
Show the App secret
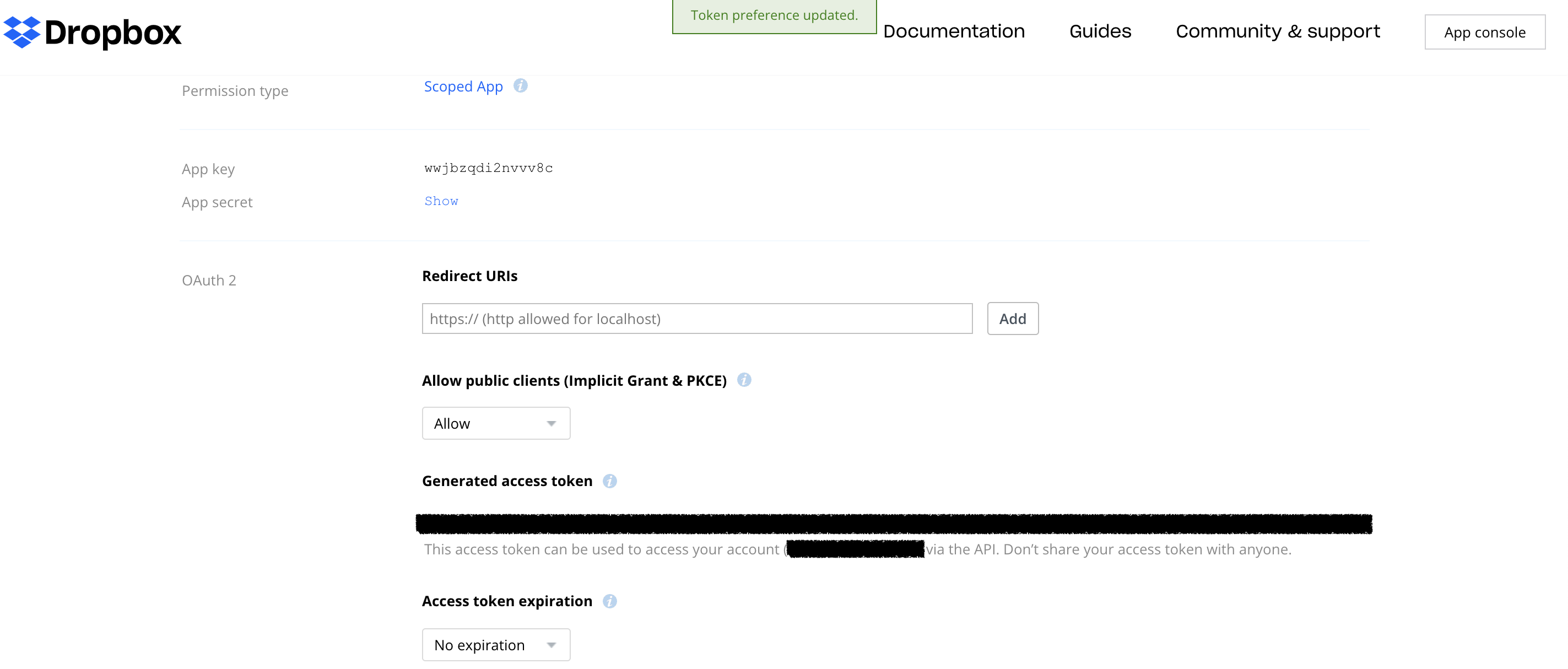pyautogui.click(x=441, y=201)
